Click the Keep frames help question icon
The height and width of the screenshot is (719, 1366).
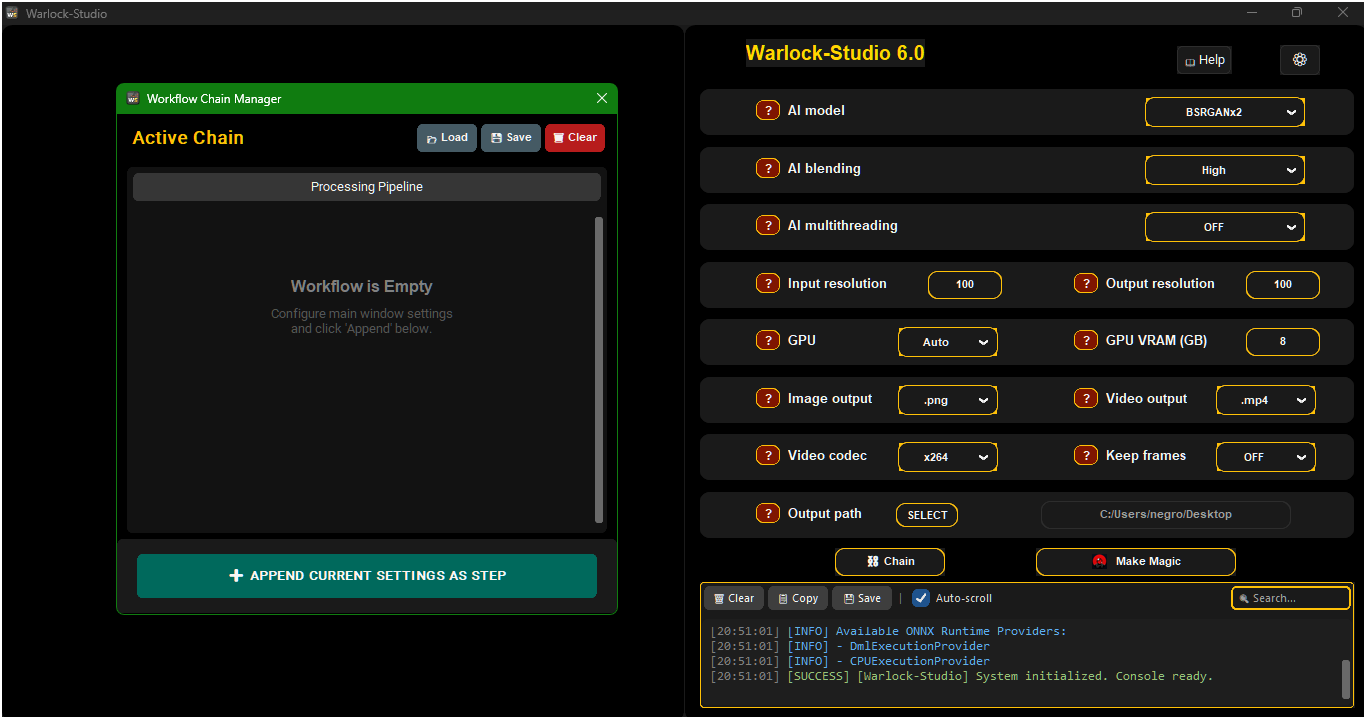click(x=1086, y=456)
